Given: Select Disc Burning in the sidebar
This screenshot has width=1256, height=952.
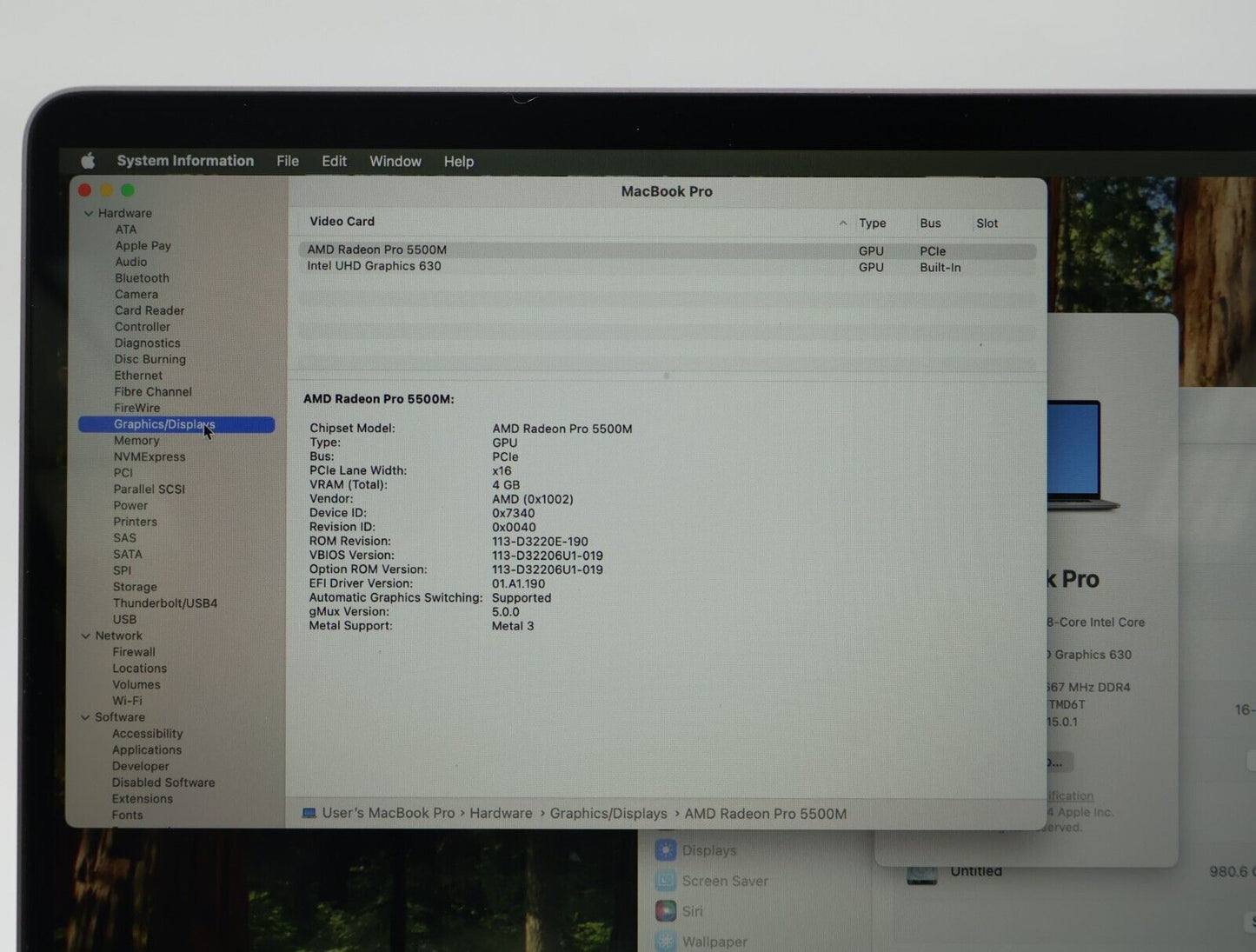Looking at the screenshot, I should point(150,359).
